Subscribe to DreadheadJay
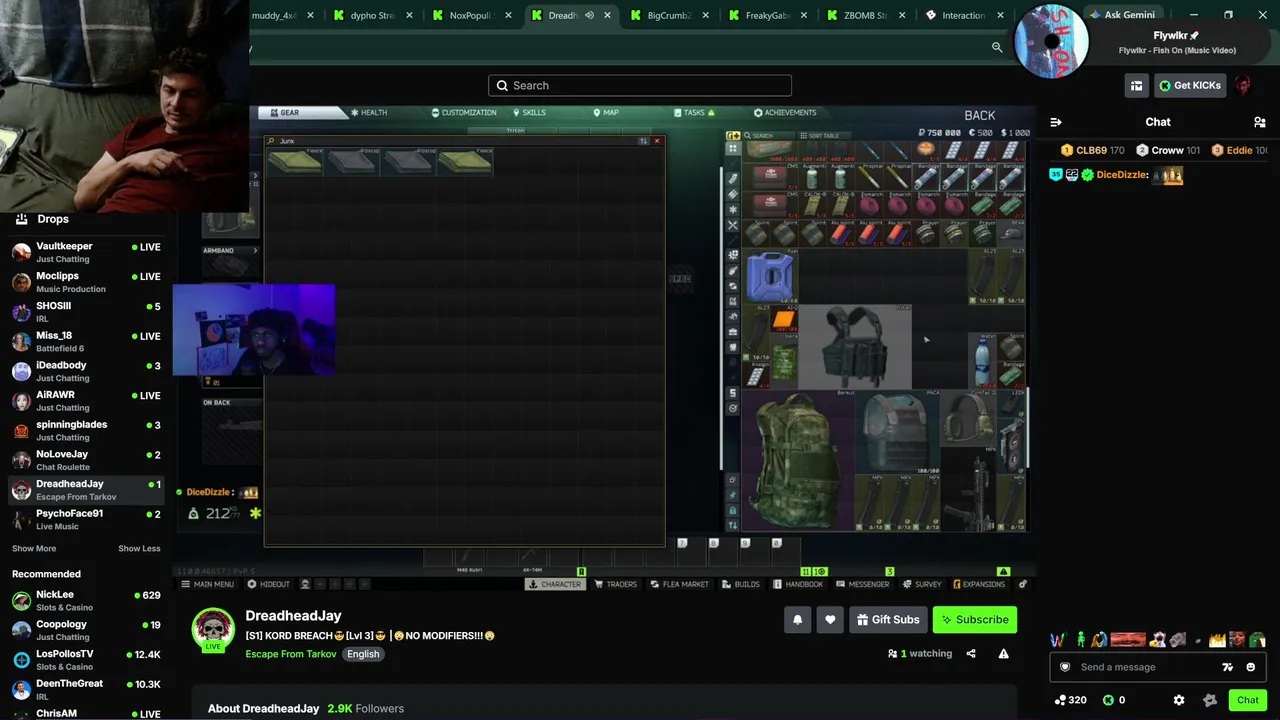 (x=975, y=620)
